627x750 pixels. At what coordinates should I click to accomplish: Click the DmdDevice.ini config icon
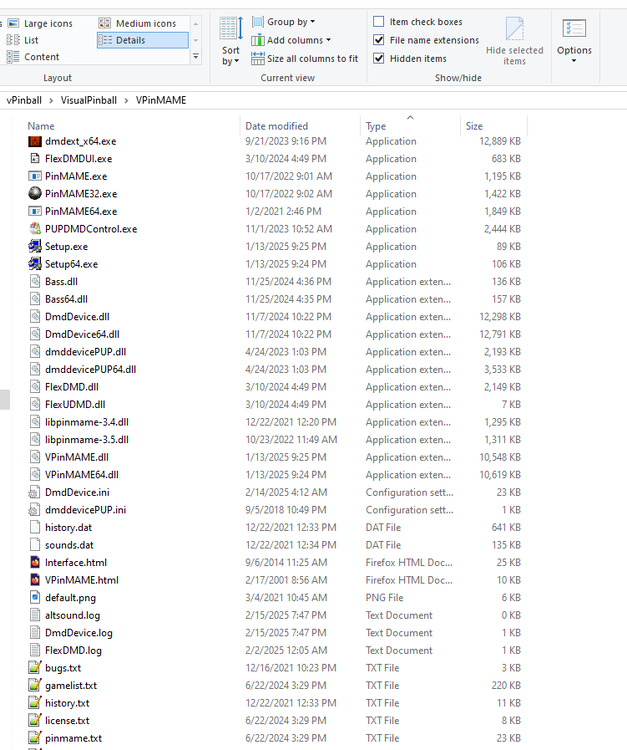point(35,493)
